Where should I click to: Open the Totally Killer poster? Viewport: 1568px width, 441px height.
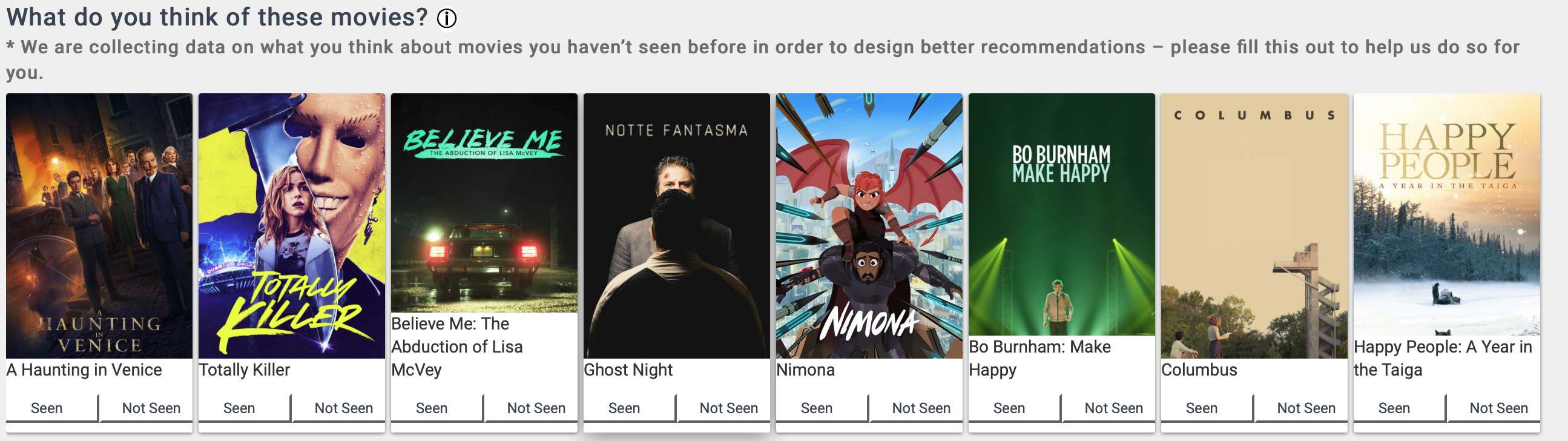tap(292, 226)
